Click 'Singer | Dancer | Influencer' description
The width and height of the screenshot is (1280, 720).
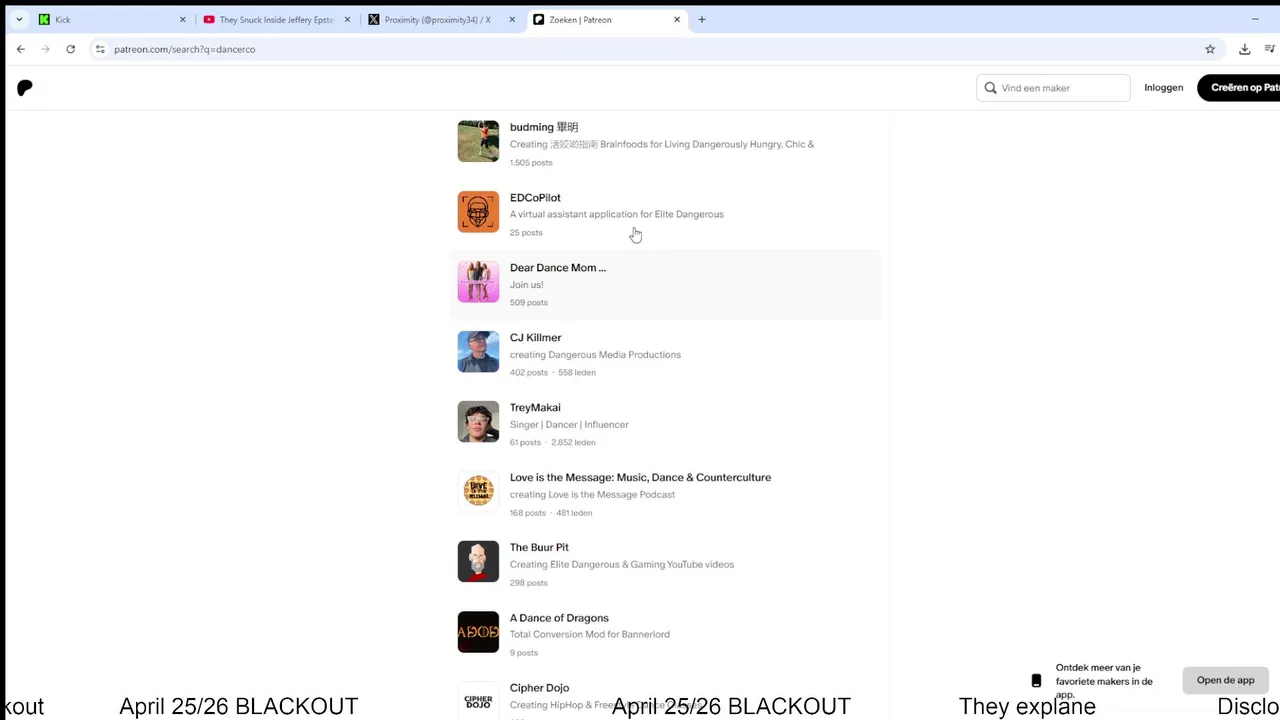tap(569, 425)
